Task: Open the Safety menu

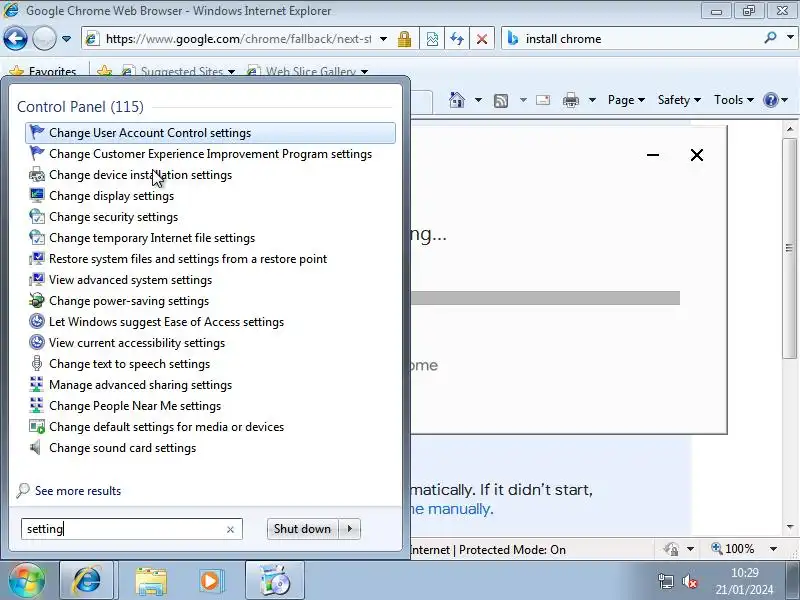Action: (679, 100)
